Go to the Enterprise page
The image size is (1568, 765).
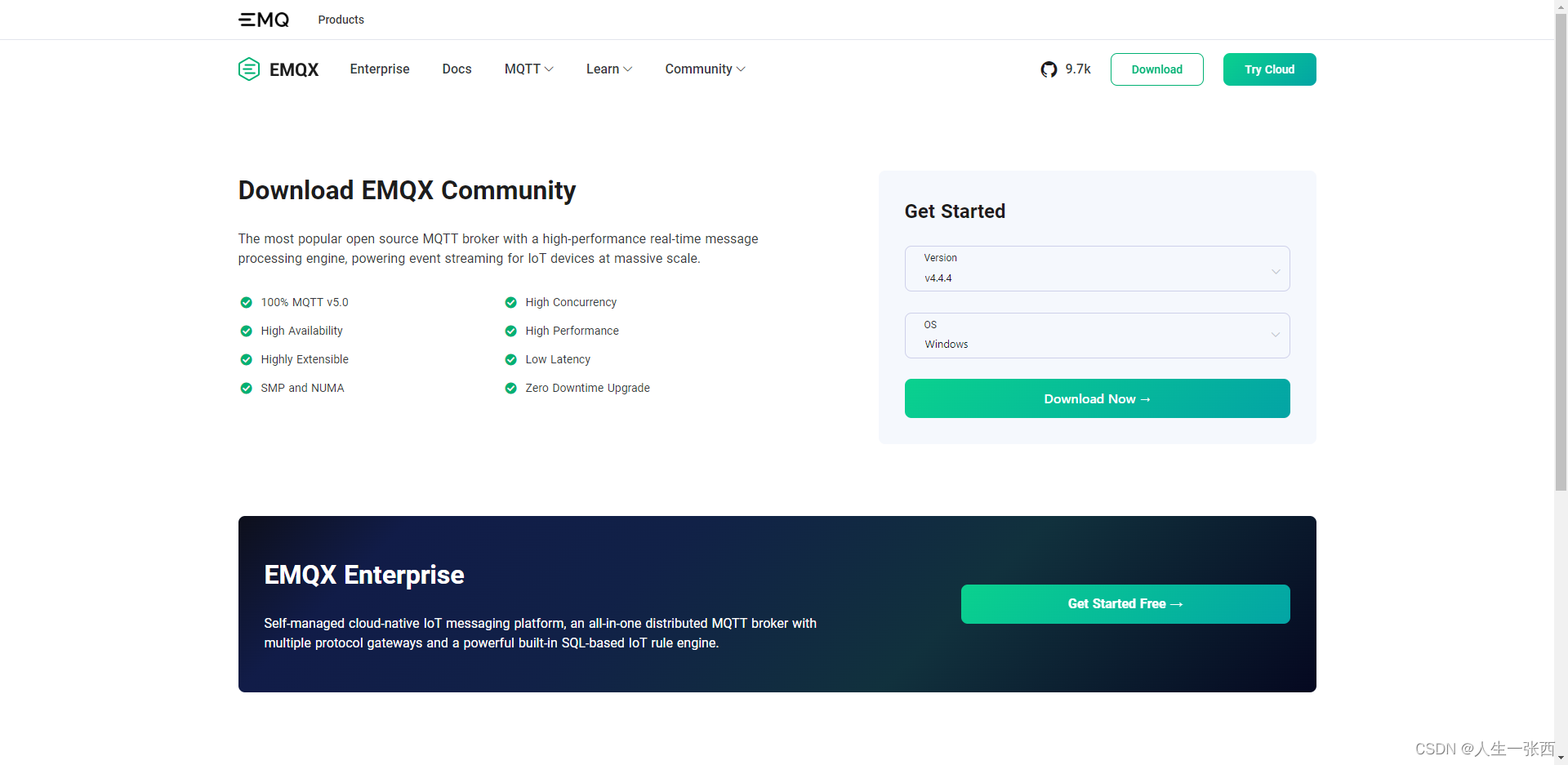(380, 69)
